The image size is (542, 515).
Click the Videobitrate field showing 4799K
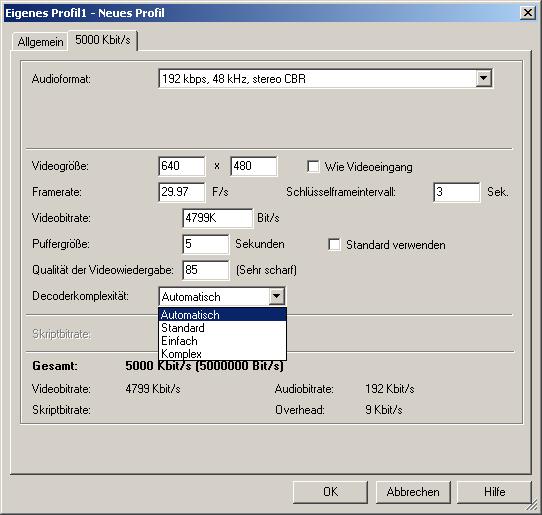(x=218, y=218)
